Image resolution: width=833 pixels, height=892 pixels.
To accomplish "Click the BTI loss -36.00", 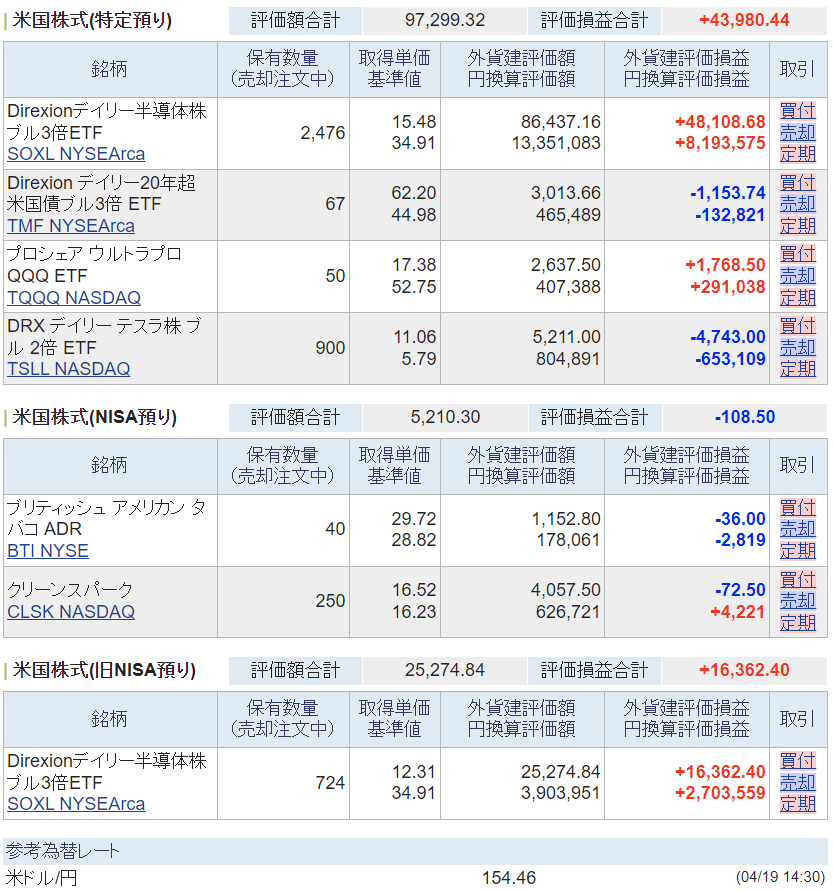I will tap(740, 519).
